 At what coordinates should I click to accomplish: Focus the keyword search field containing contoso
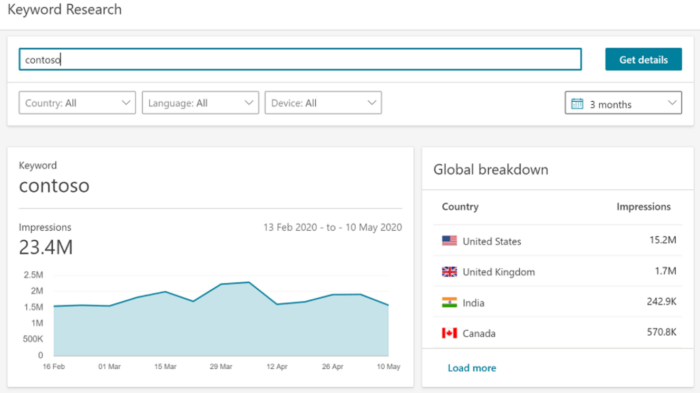coord(300,59)
